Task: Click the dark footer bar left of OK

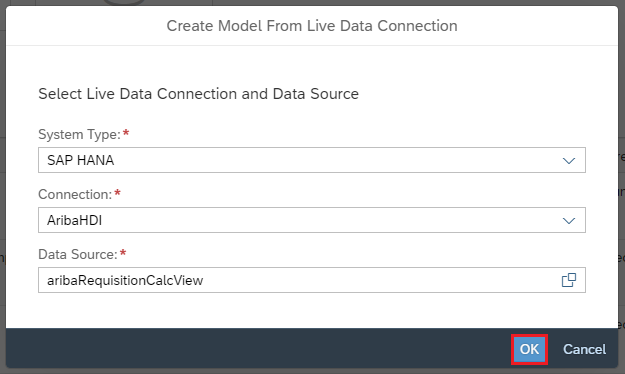Action: (255, 348)
